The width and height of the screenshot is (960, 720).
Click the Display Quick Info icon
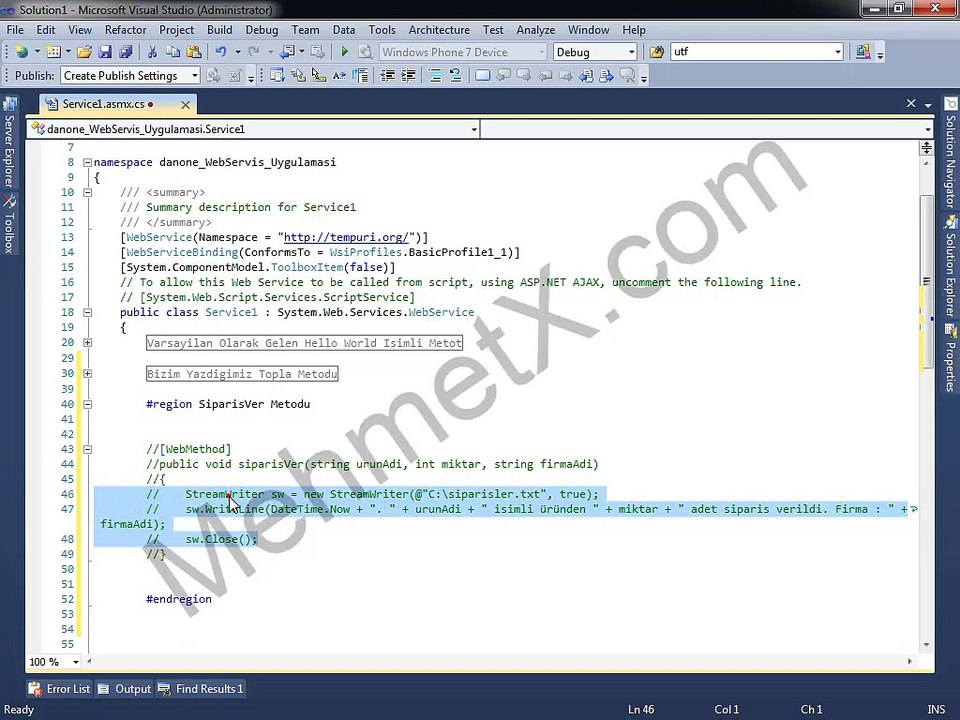319,75
